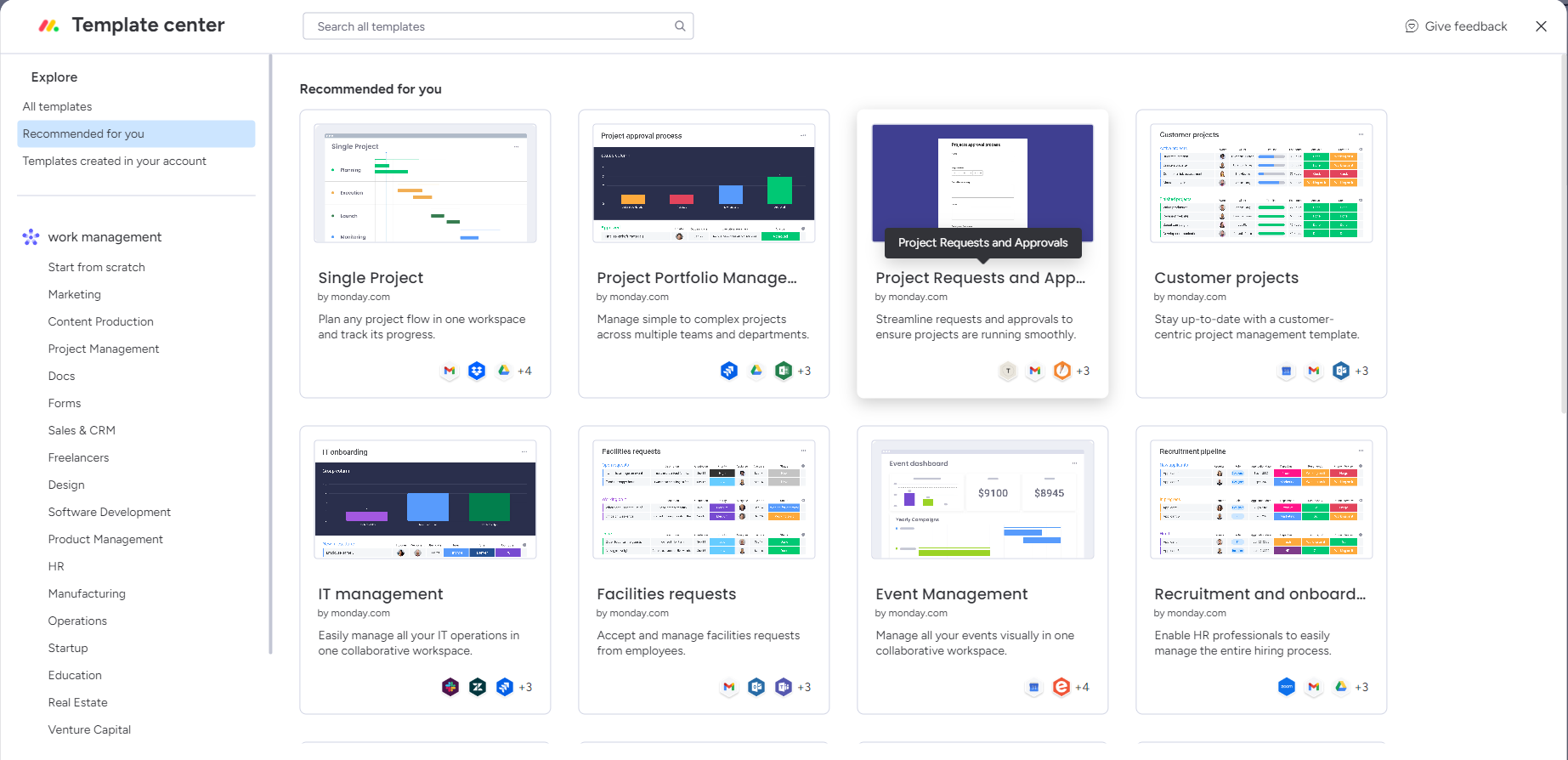Open the Forms category
This screenshot has width=1568, height=760.
(x=65, y=403)
